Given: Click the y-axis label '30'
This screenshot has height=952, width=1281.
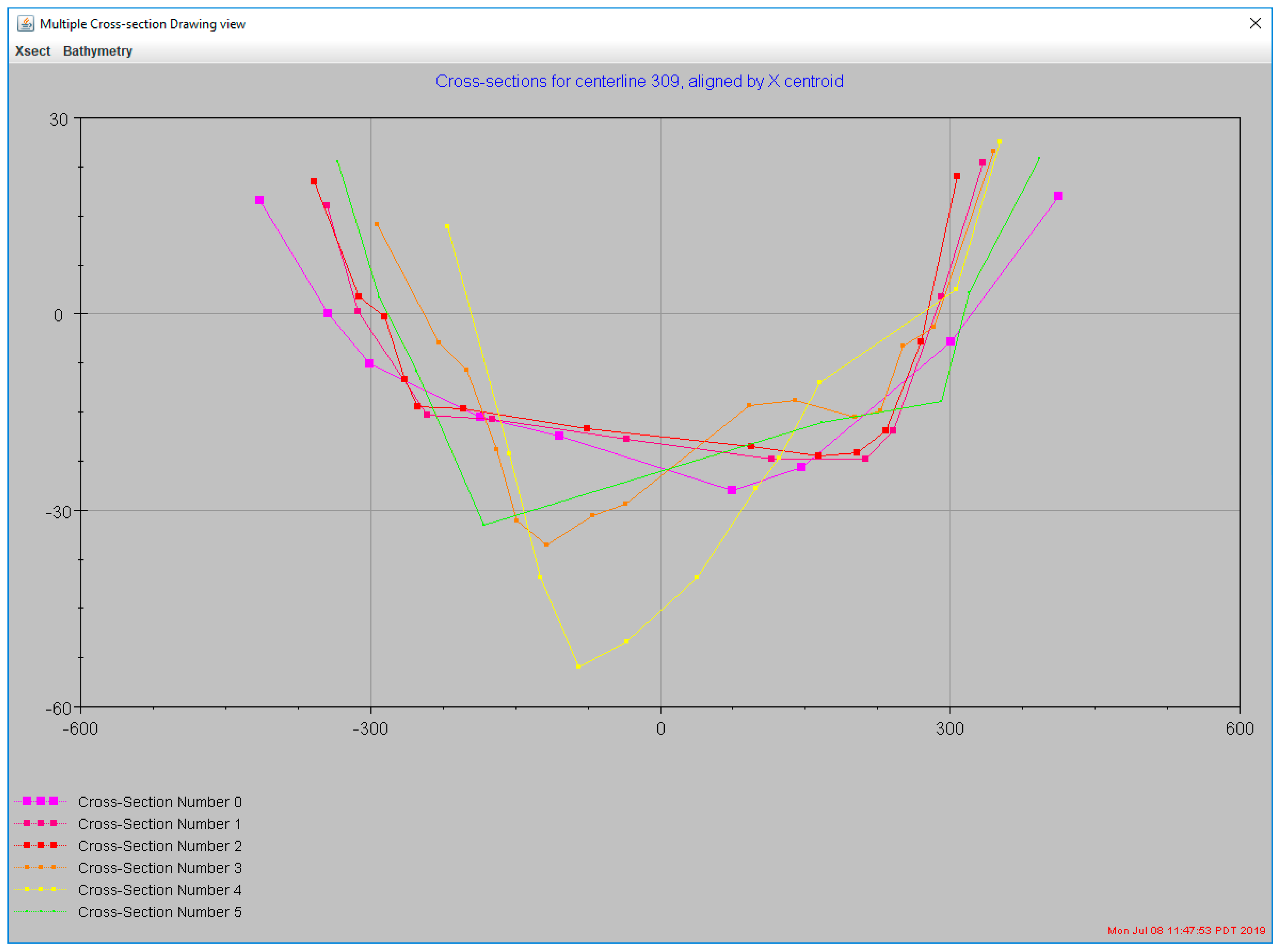Looking at the screenshot, I should (59, 119).
